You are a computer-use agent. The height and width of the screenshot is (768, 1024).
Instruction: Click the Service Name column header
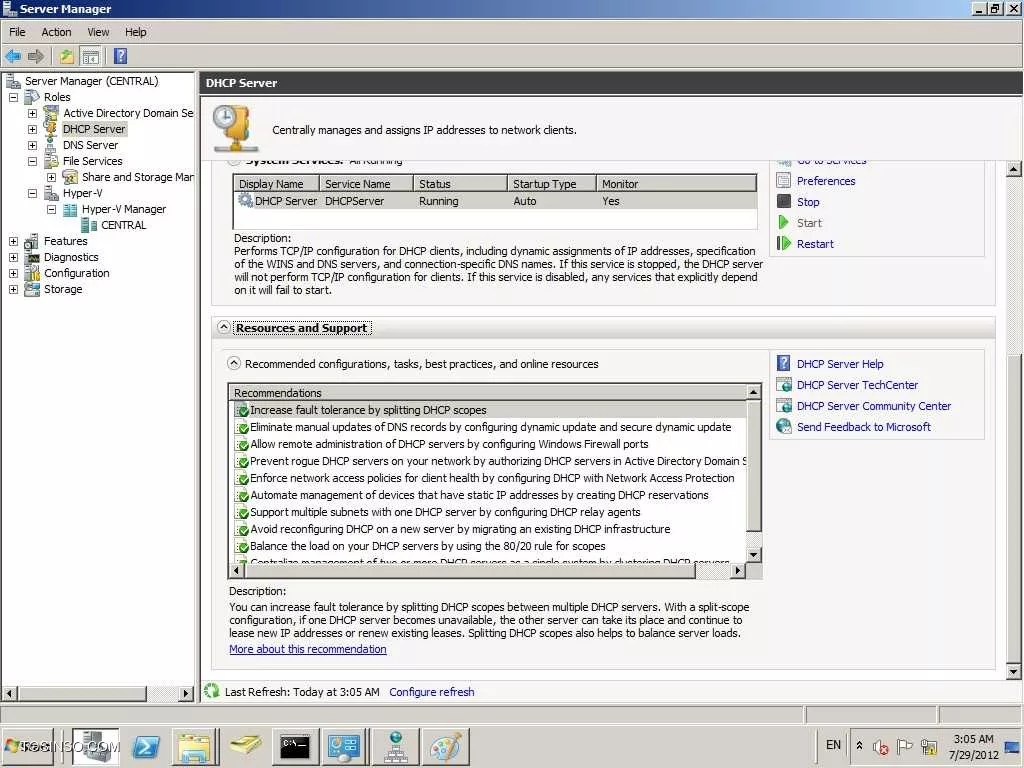[x=366, y=184]
